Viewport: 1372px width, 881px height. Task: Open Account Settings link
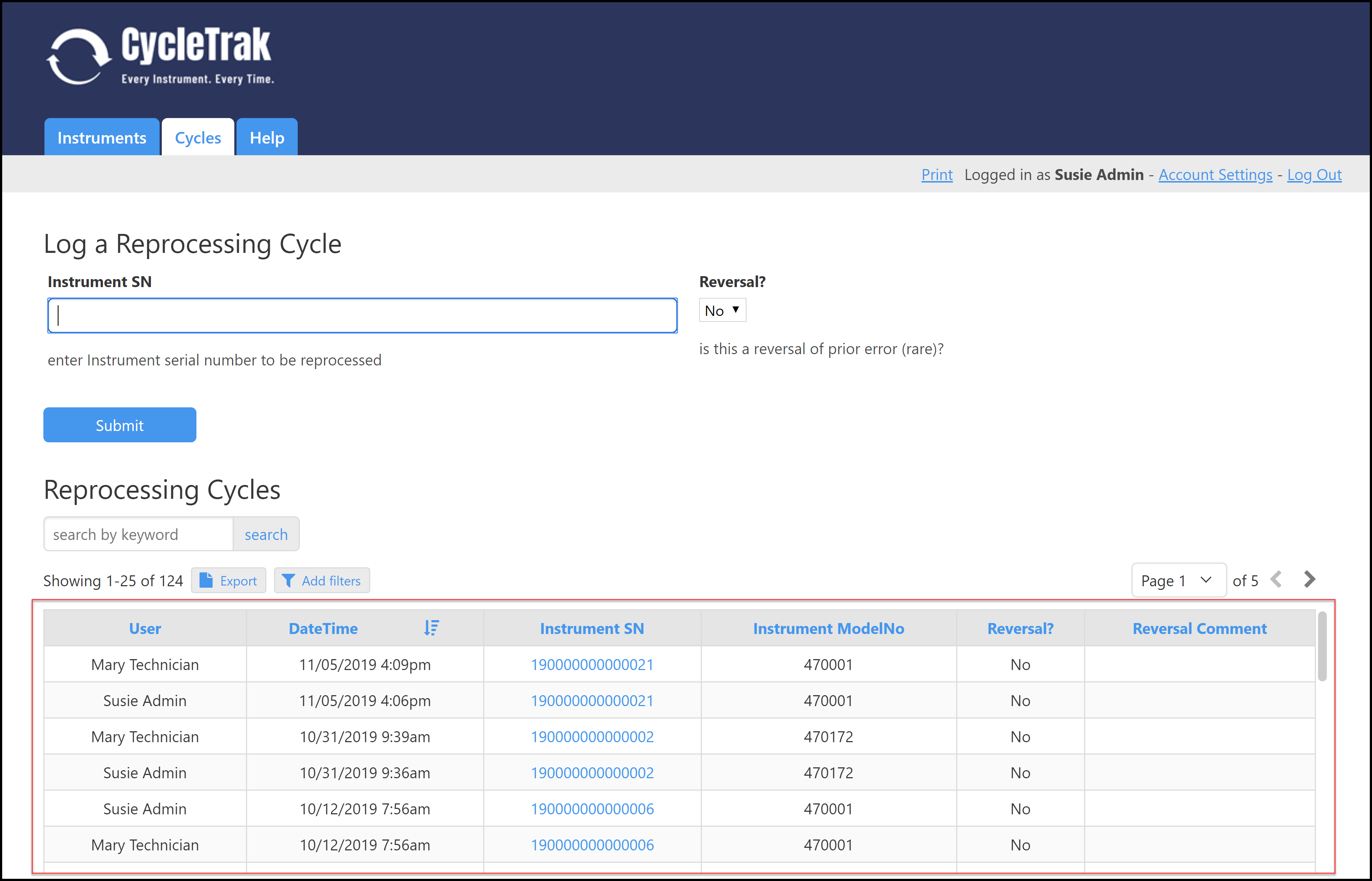pyautogui.click(x=1215, y=175)
